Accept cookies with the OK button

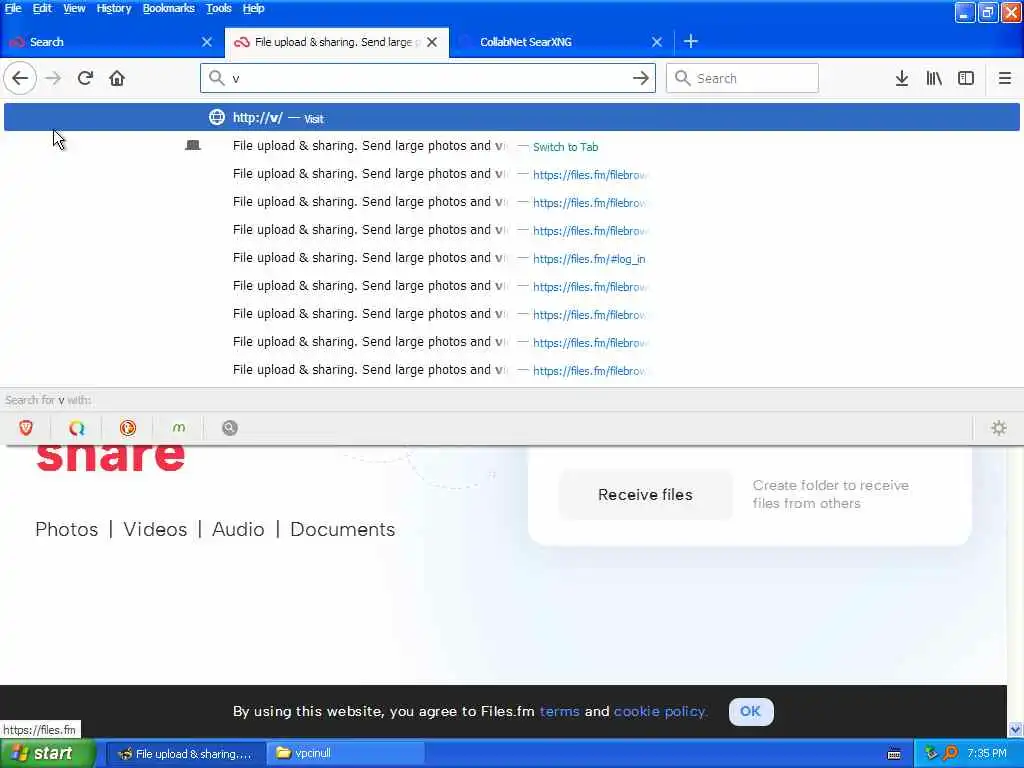point(751,711)
